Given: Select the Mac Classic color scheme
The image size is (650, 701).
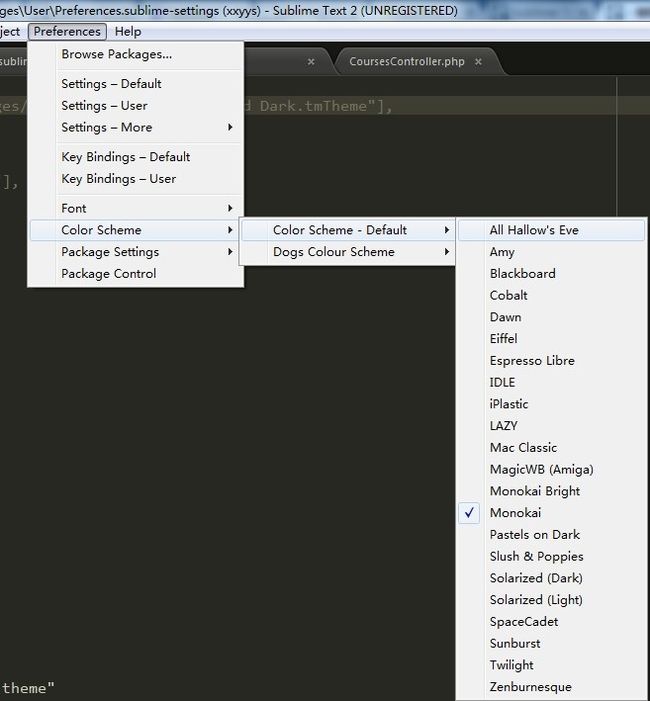Looking at the screenshot, I should (x=552, y=448).
